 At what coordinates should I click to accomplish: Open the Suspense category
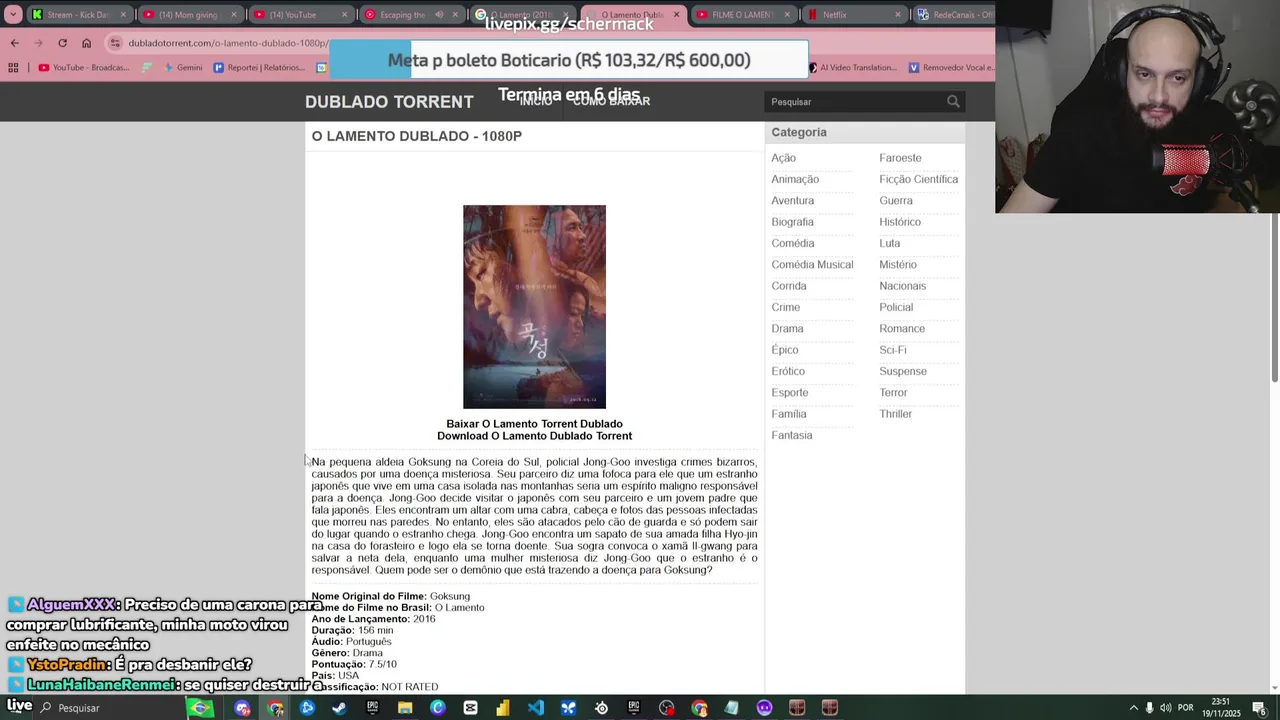(x=902, y=371)
